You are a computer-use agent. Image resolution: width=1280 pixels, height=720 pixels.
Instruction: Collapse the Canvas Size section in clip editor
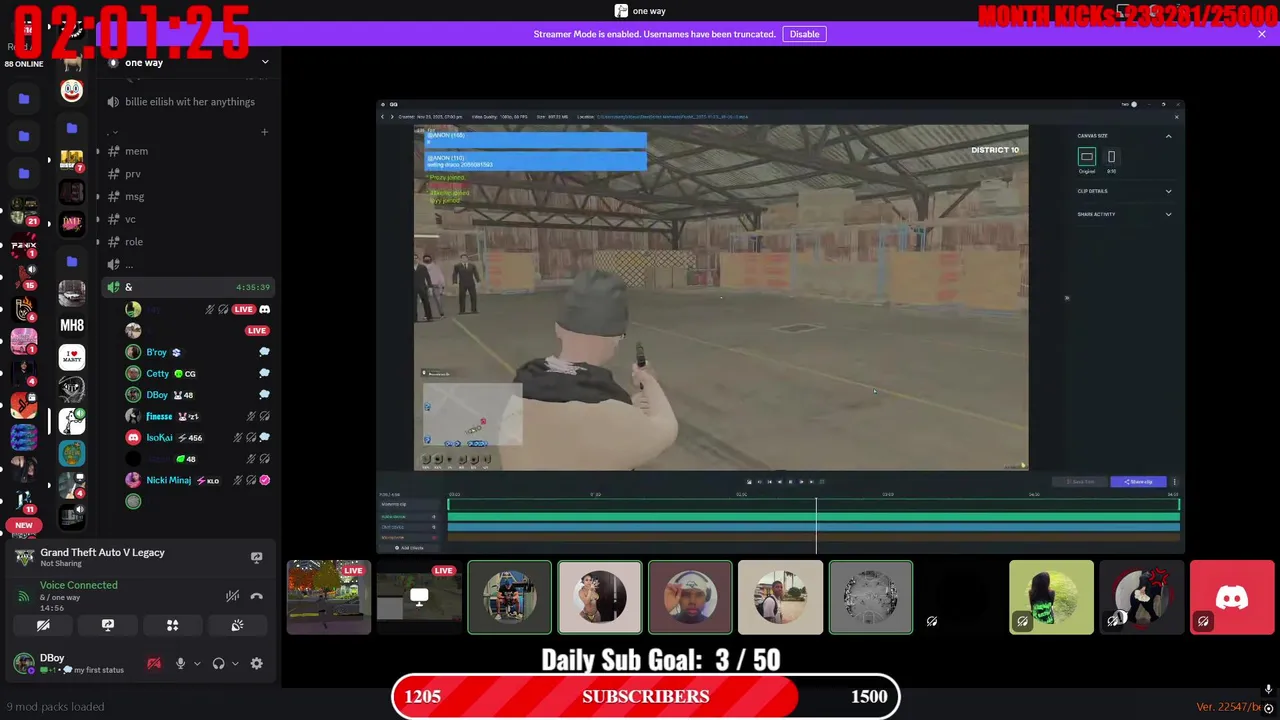click(1168, 136)
